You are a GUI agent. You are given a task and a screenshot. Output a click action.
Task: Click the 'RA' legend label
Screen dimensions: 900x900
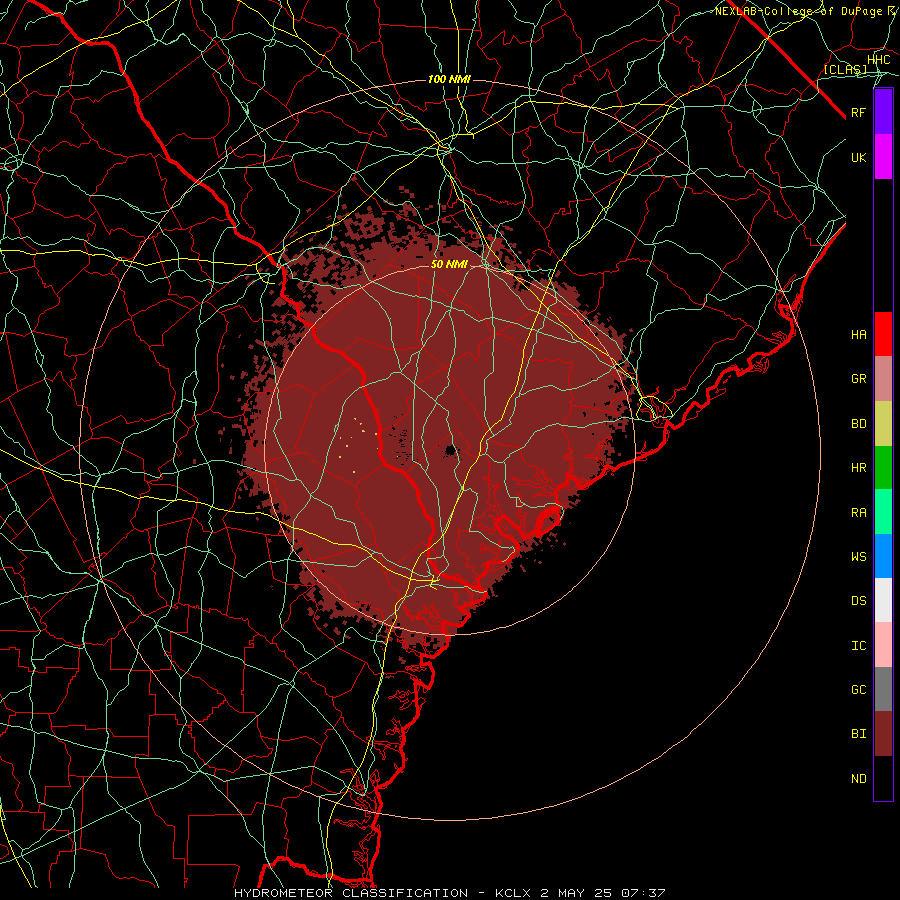click(x=859, y=513)
